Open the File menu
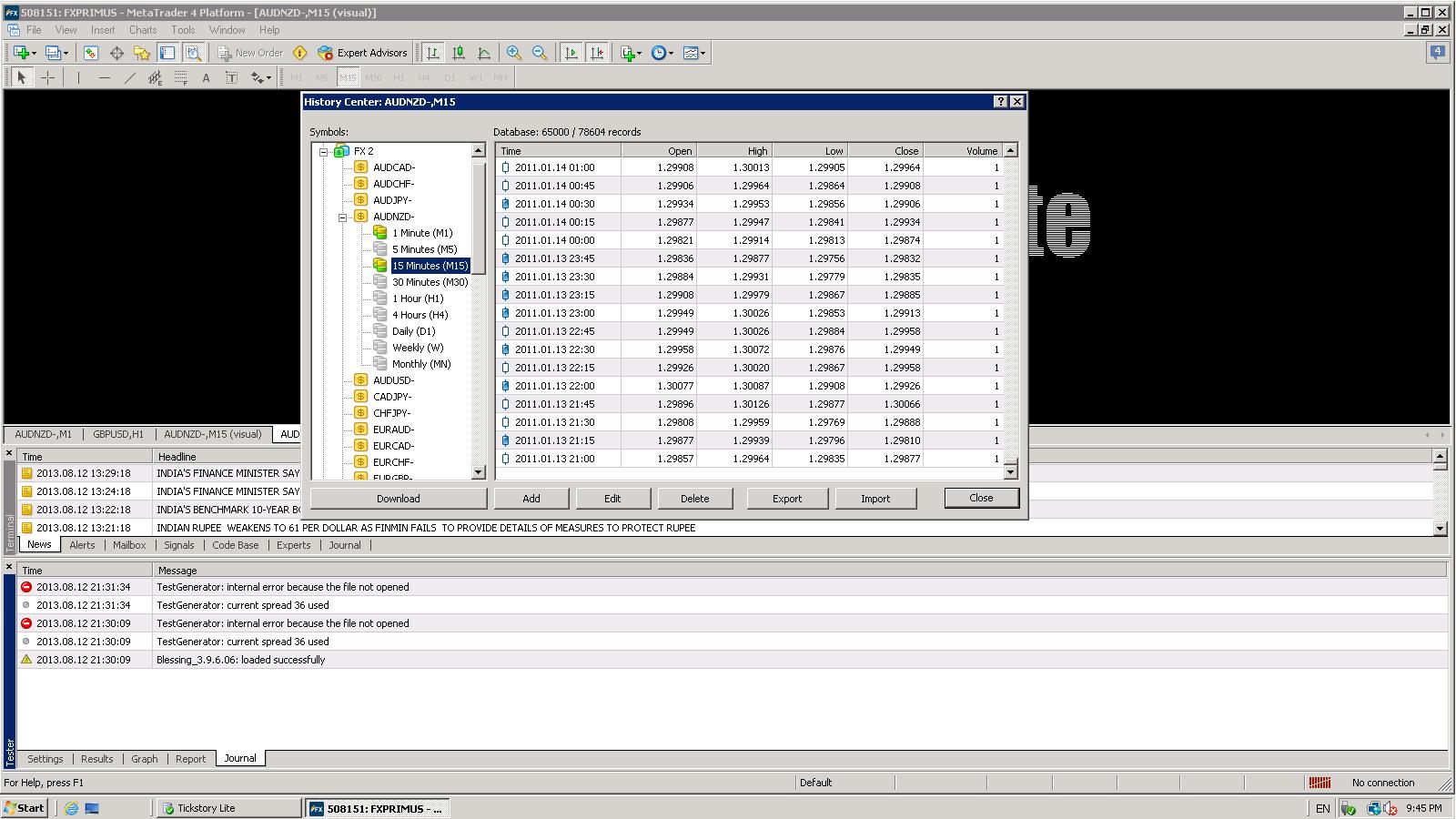This screenshot has width=1456, height=819. point(34,30)
